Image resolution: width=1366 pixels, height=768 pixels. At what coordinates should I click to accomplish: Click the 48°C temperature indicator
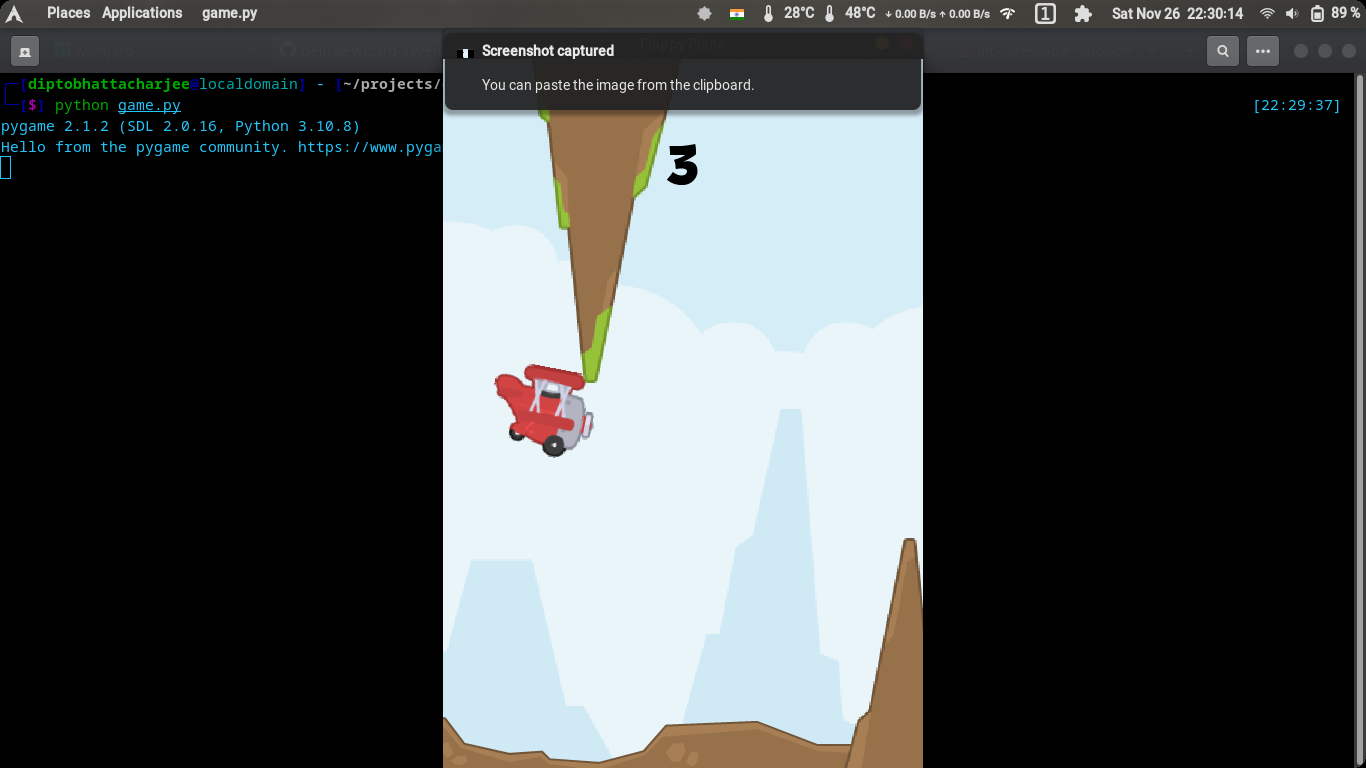pos(850,14)
